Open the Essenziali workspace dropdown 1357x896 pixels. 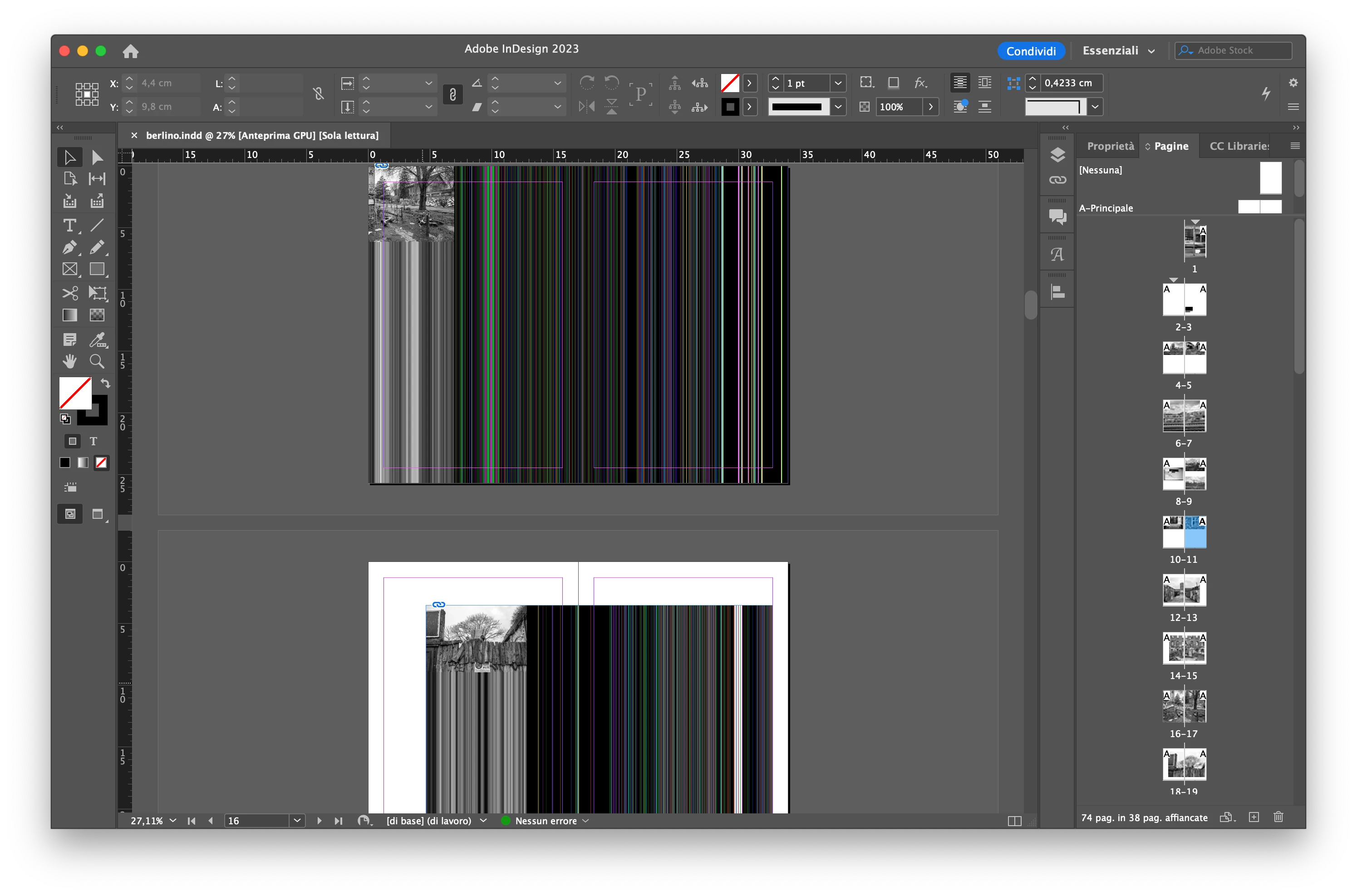coord(1118,51)
